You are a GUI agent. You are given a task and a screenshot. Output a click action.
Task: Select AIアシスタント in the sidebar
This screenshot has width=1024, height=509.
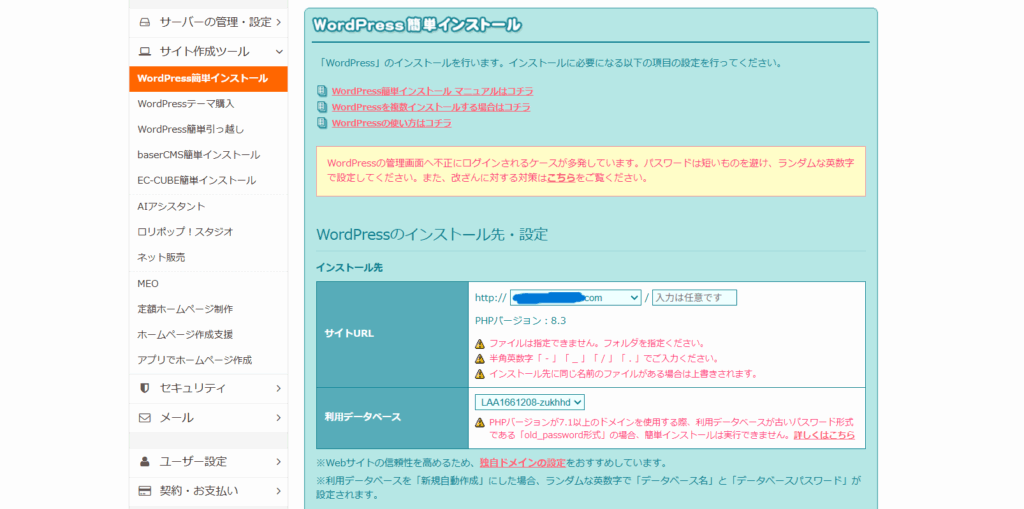171,206
